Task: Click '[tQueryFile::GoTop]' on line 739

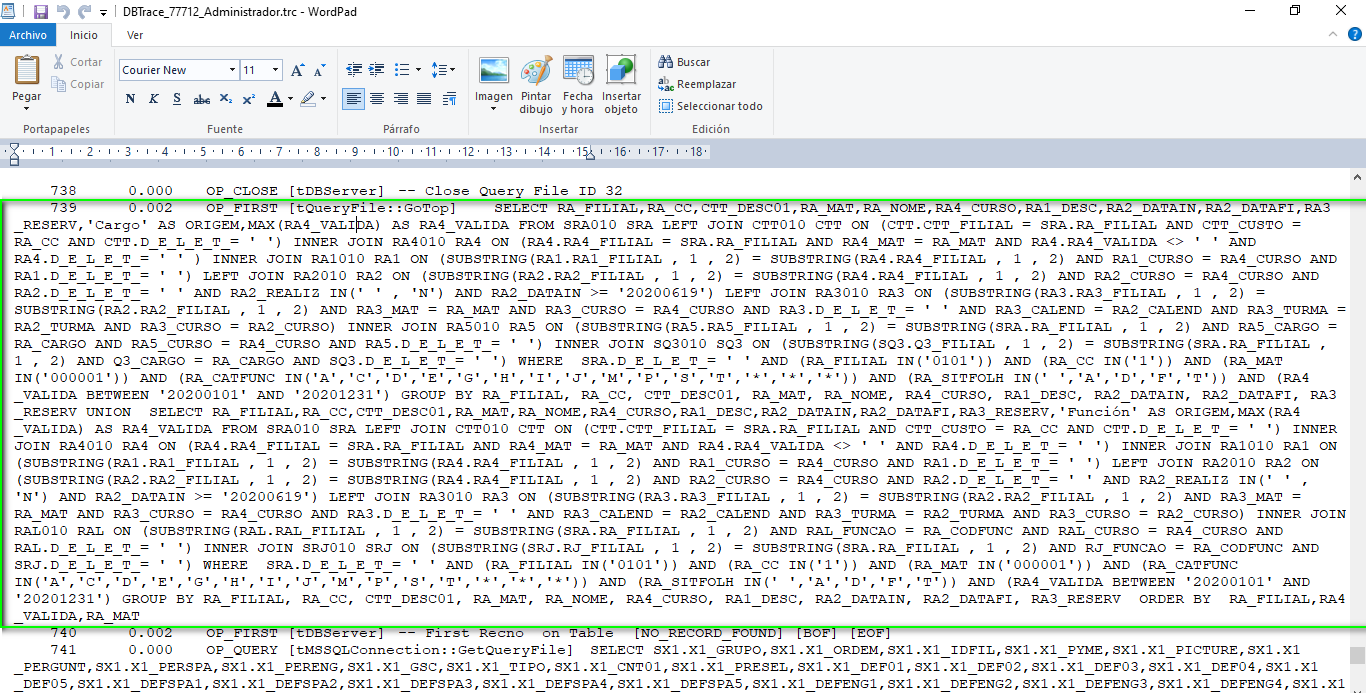Action: click(x=373, y=208)
